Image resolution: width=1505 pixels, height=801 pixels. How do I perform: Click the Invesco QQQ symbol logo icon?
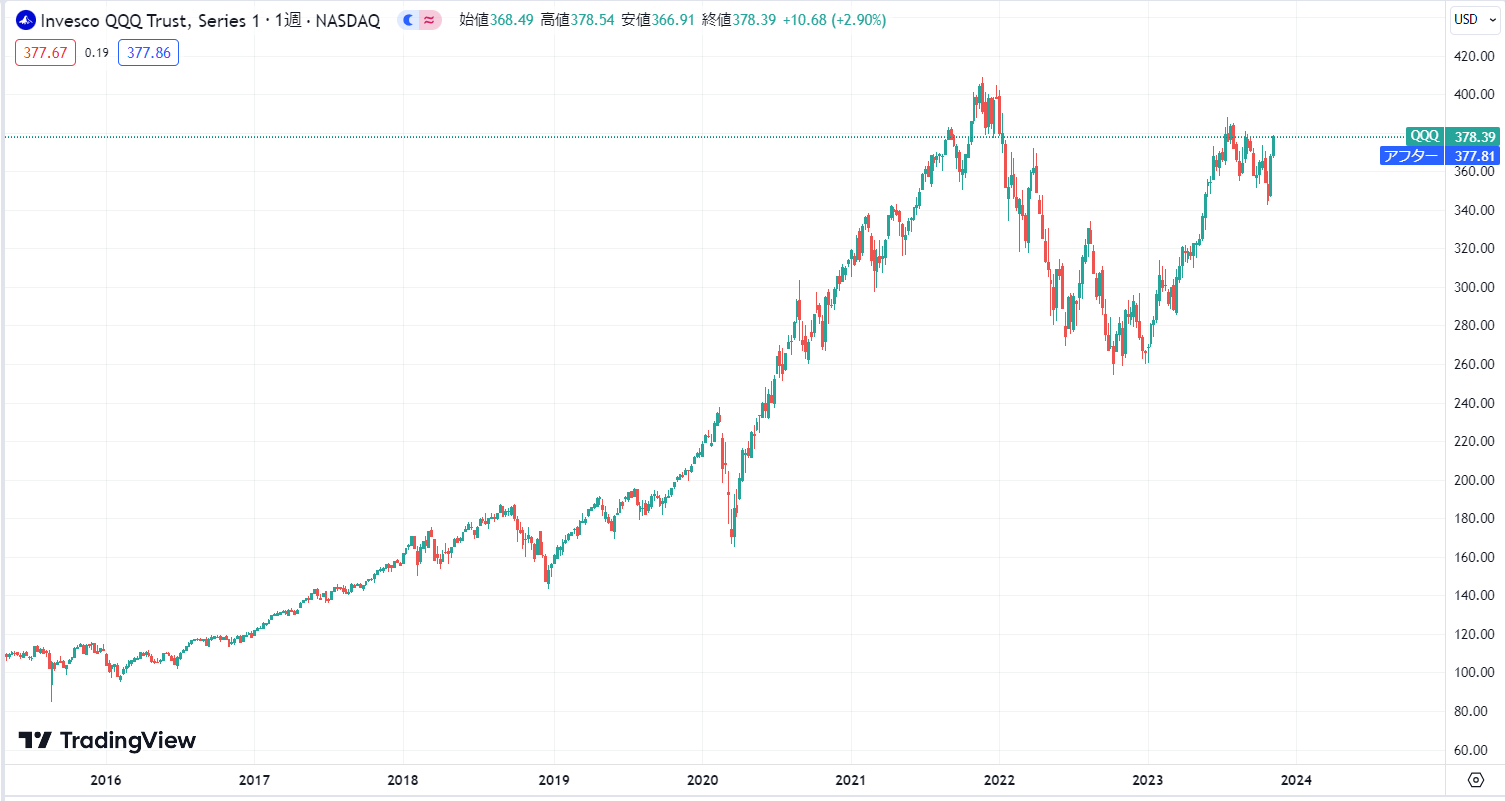point(25,20)
